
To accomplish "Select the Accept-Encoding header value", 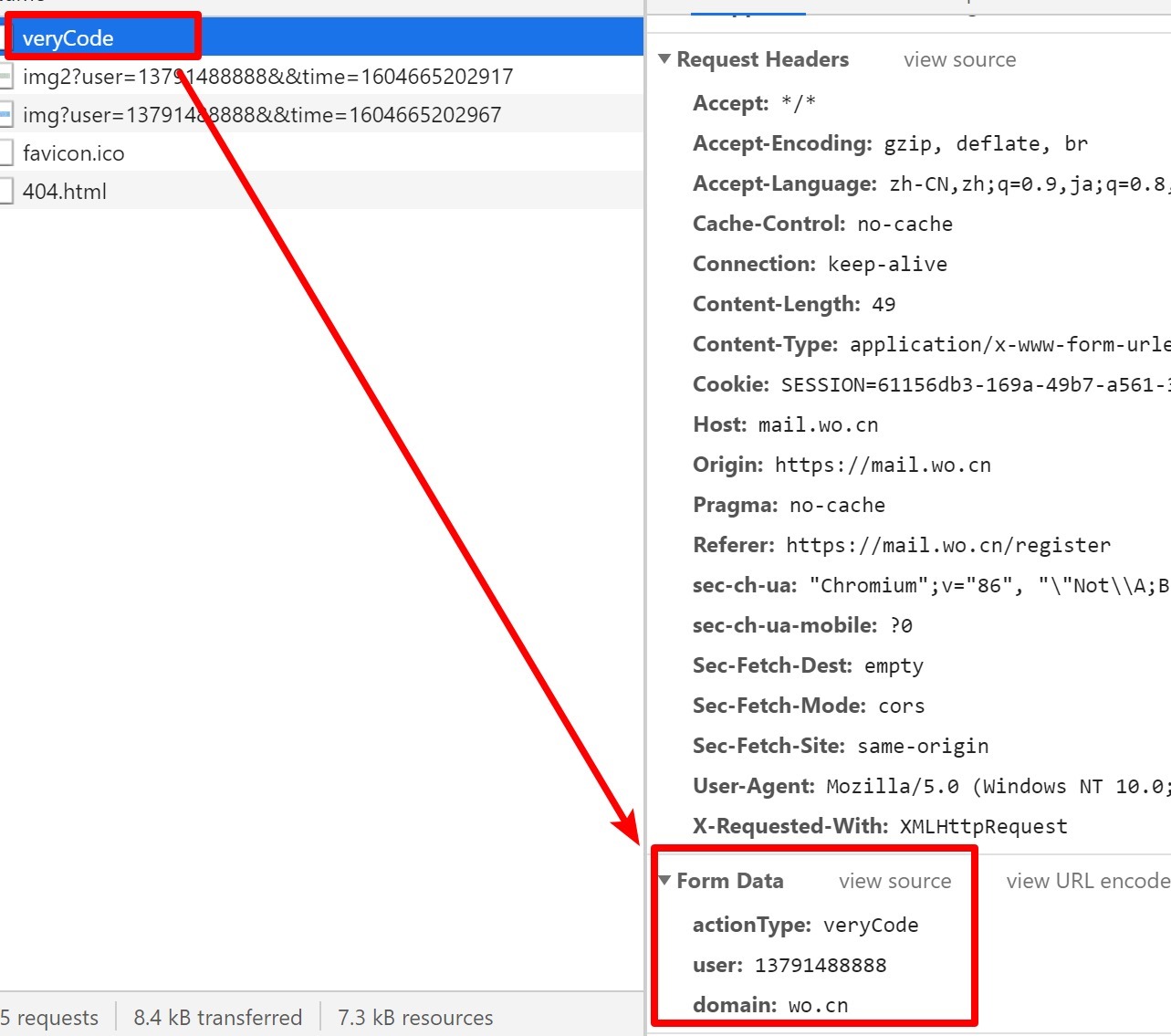I will click(986, 143).
